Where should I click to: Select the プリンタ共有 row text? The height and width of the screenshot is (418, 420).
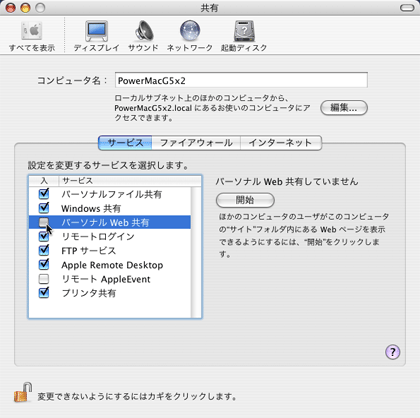[x=89, y=293]
